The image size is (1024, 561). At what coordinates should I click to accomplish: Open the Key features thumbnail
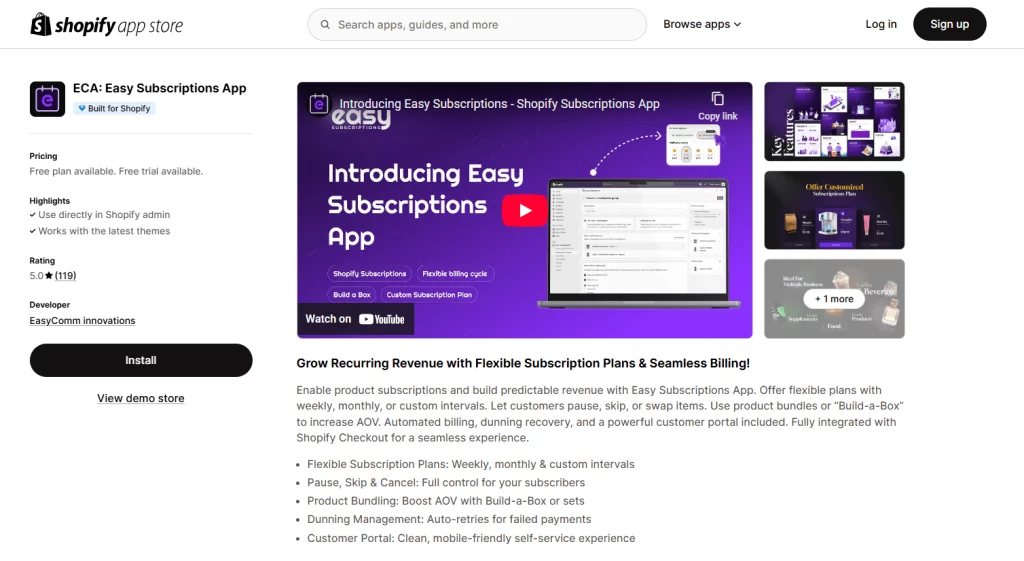pos(835,121)
